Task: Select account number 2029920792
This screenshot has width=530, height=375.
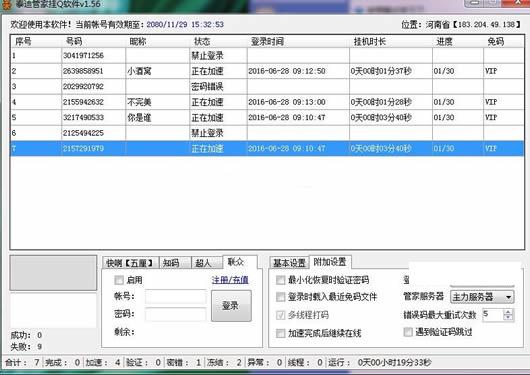Action: coord(83,87)
